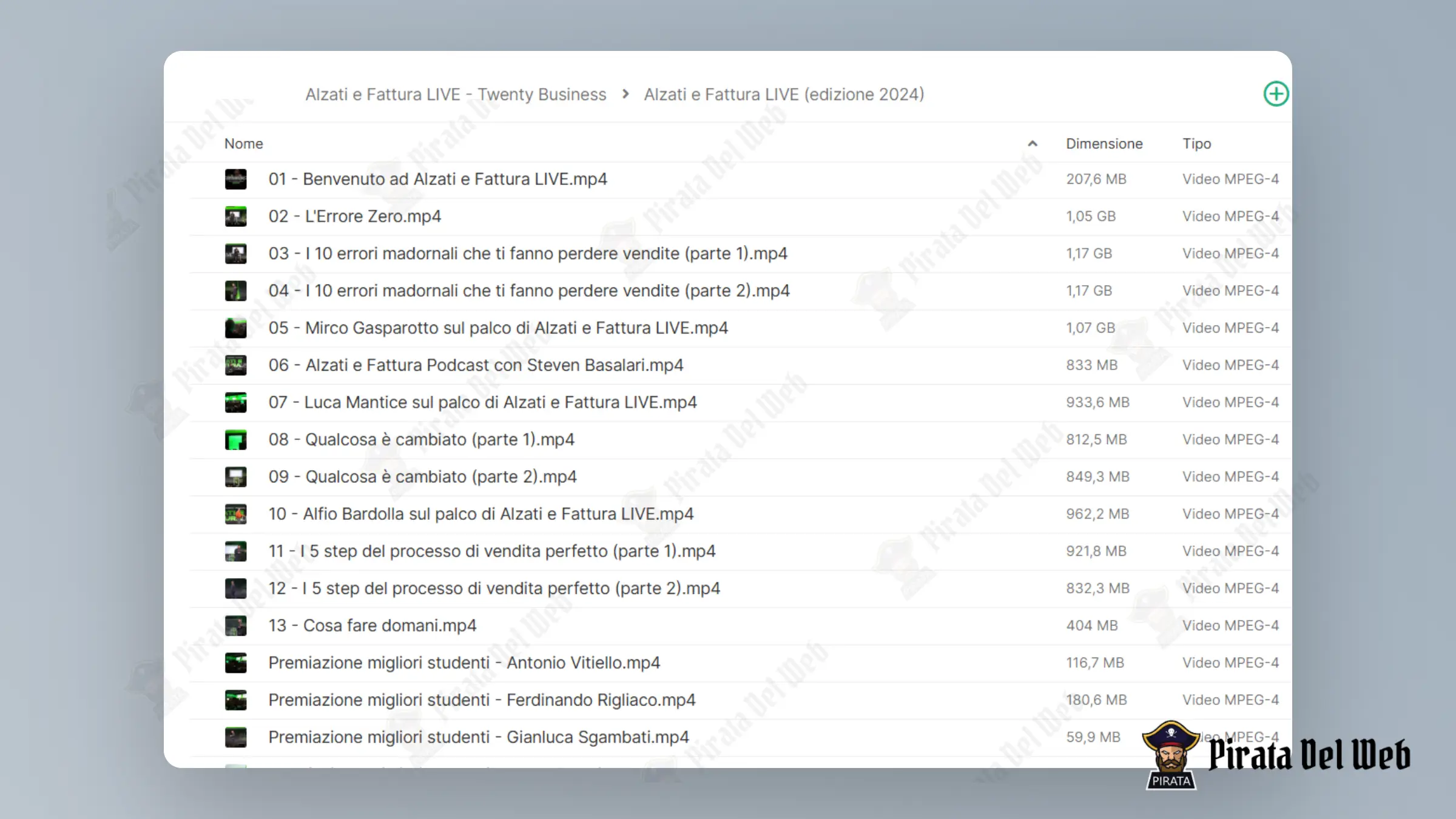Click the 404 MB size cell
Image resolution: width=1456 pixels, height=819 pixels.
tap(1091, 625)
